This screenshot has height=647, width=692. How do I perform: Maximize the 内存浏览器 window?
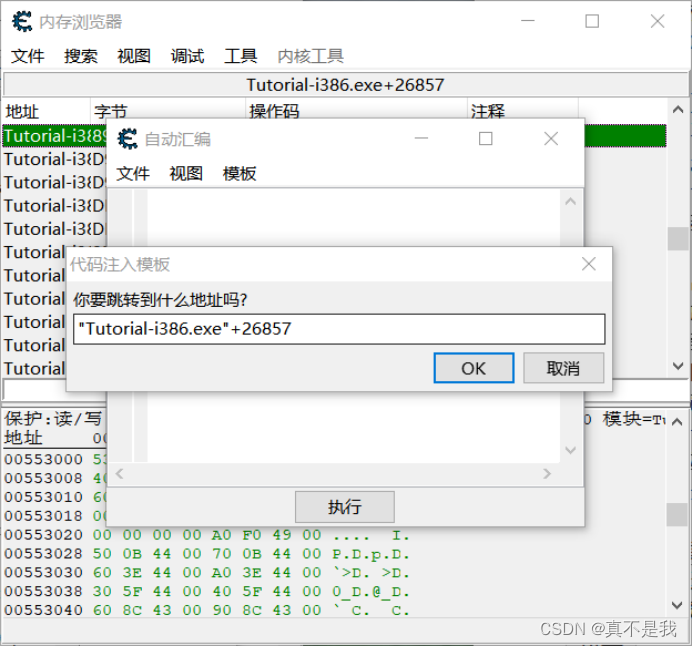click(592, 21)
